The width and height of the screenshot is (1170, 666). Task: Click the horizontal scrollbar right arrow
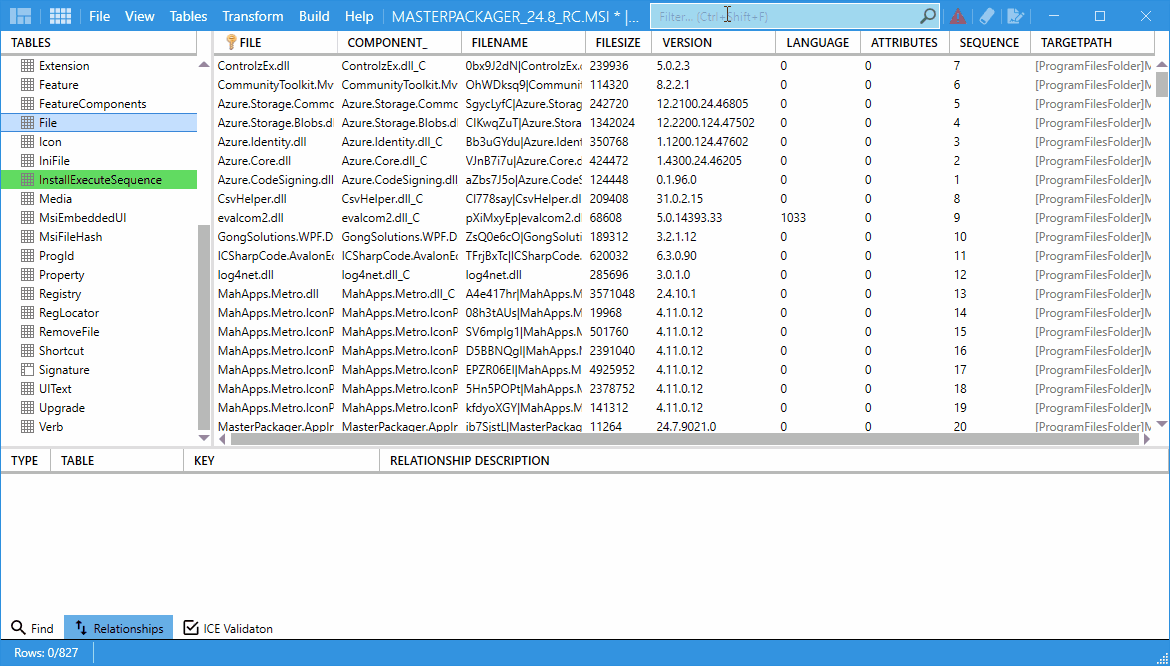pyautogui.click(x=1148, y=439)
